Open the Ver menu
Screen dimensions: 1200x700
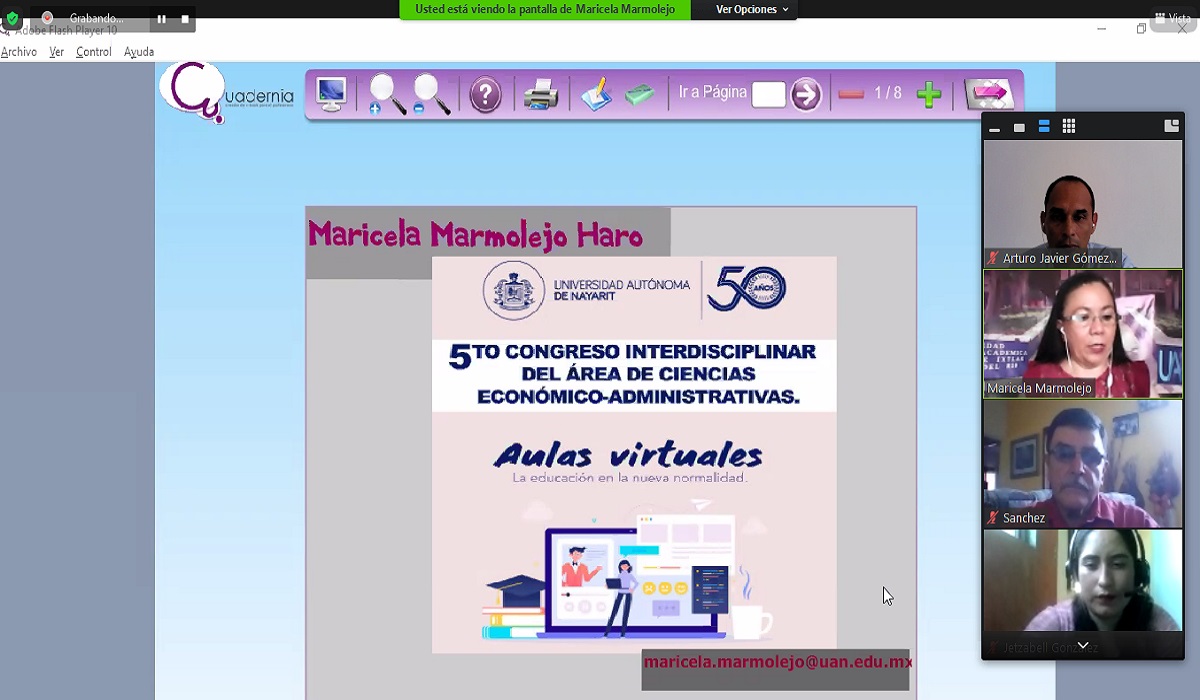(57, 52)
